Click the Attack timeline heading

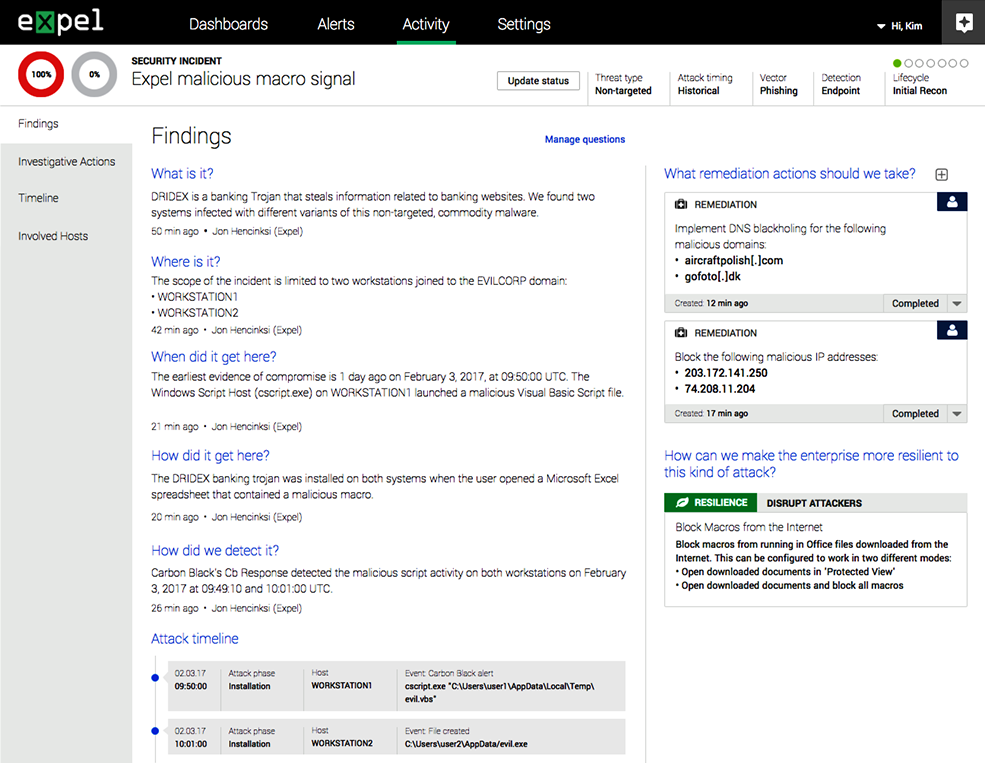(x=195, y=639)
